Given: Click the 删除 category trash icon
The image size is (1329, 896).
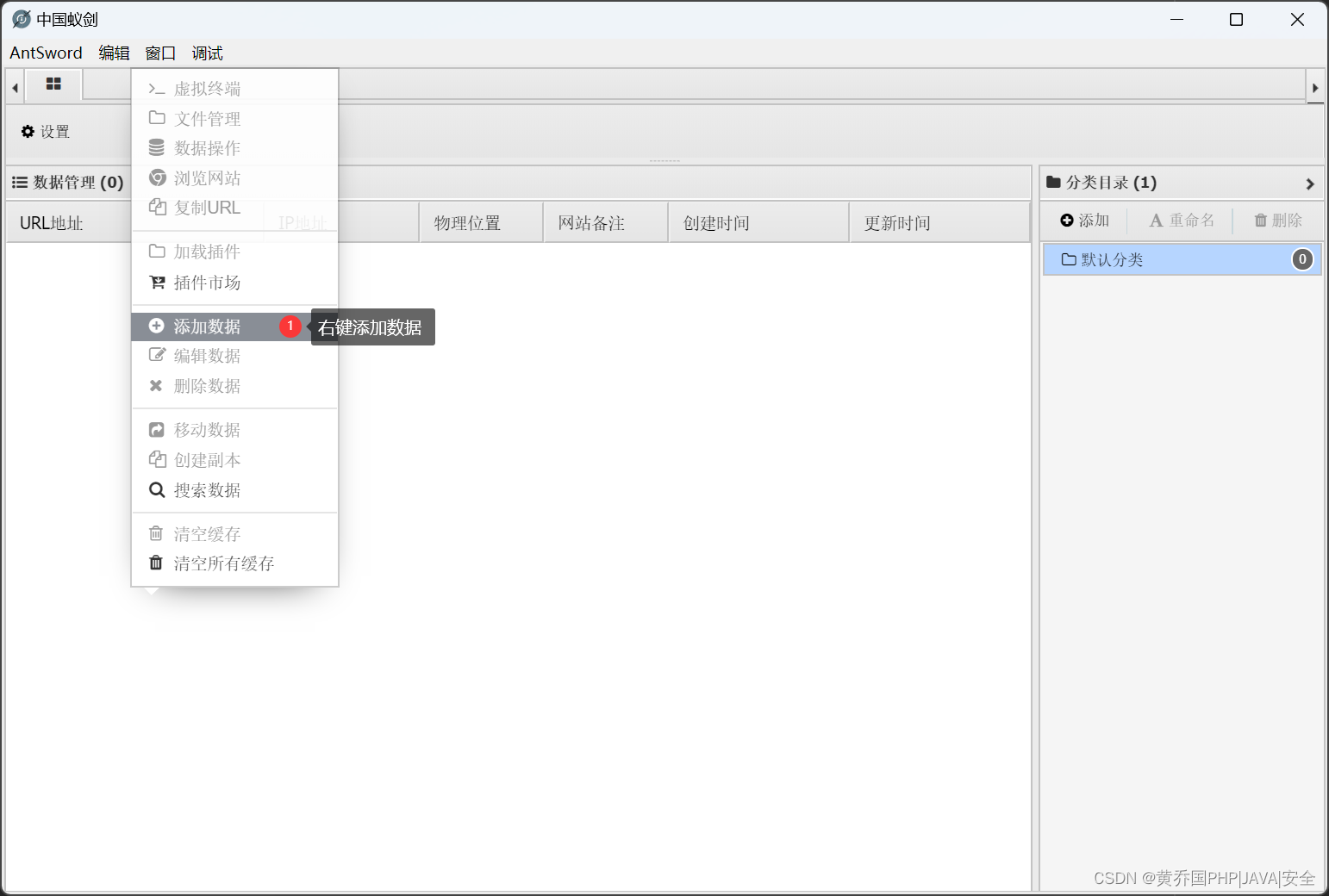Looking at the screenshot, I should pyautogui.click(x=1261, y=221).
